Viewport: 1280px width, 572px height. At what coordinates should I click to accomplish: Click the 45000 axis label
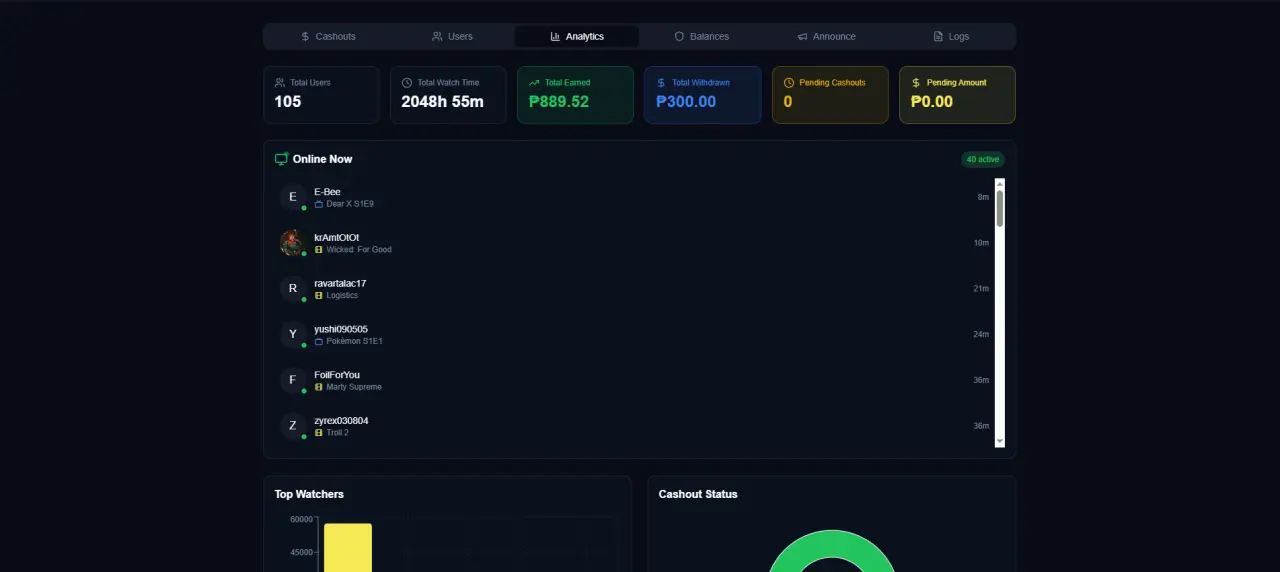click(x=301, y=552)
